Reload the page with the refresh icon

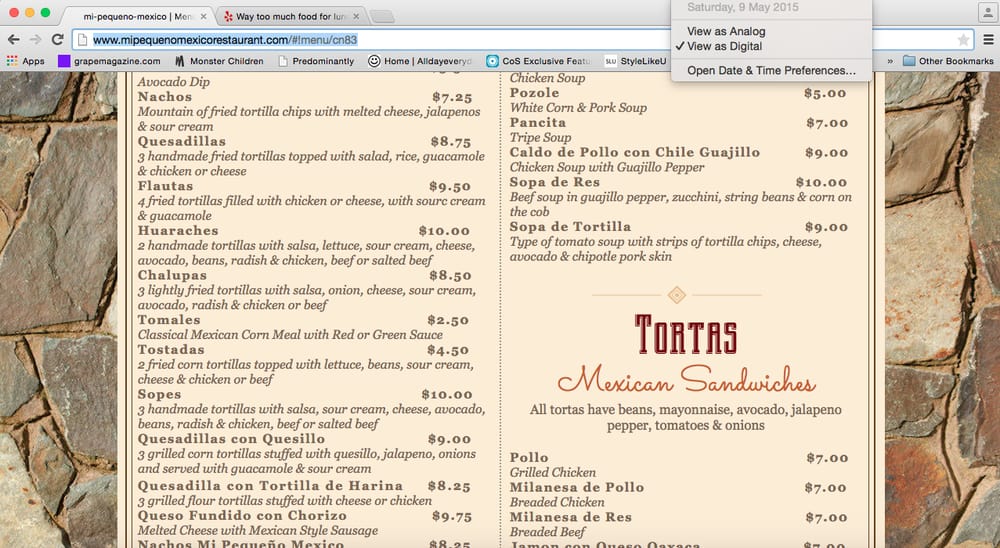pos(58,40)
